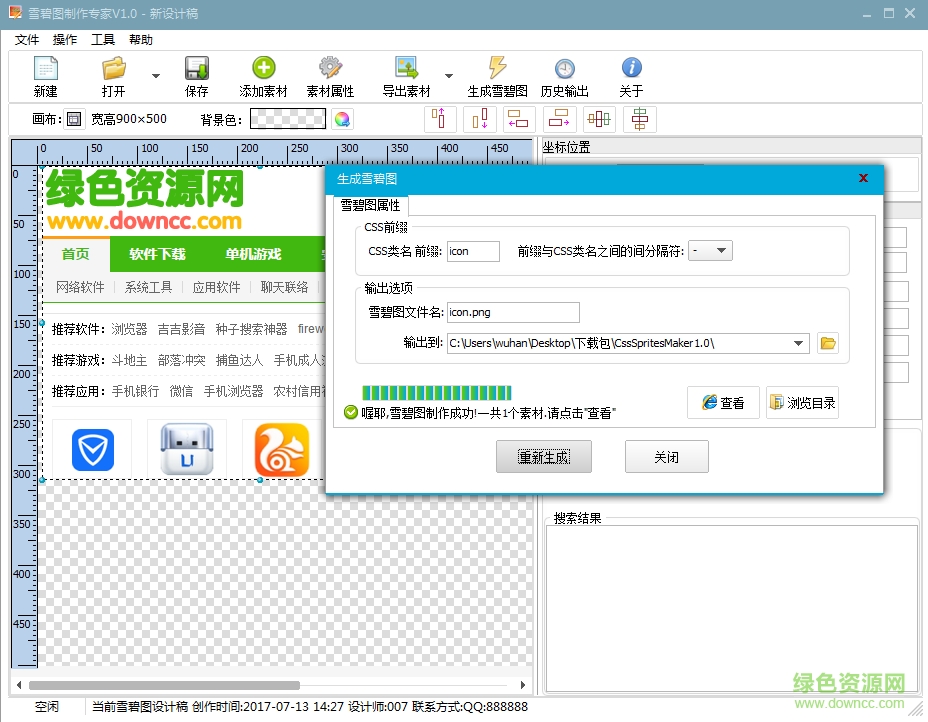Open the color wheel picker for 背景色
This screenshot has width=928, height=722.
click(342, 119)
